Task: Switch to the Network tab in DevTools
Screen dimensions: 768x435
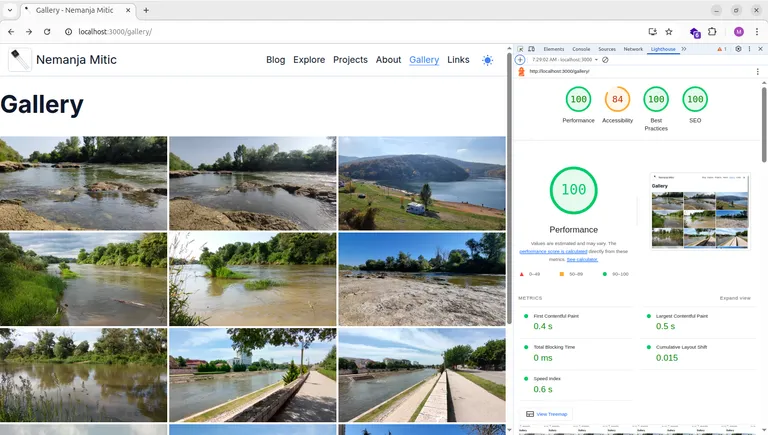Action: (633, 49)
